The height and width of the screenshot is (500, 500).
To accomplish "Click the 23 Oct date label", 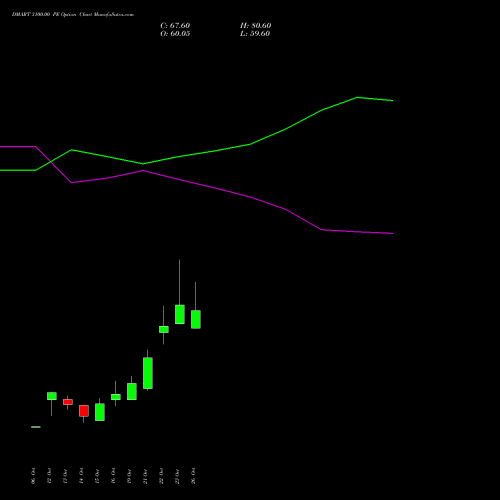I will point(177,476).
